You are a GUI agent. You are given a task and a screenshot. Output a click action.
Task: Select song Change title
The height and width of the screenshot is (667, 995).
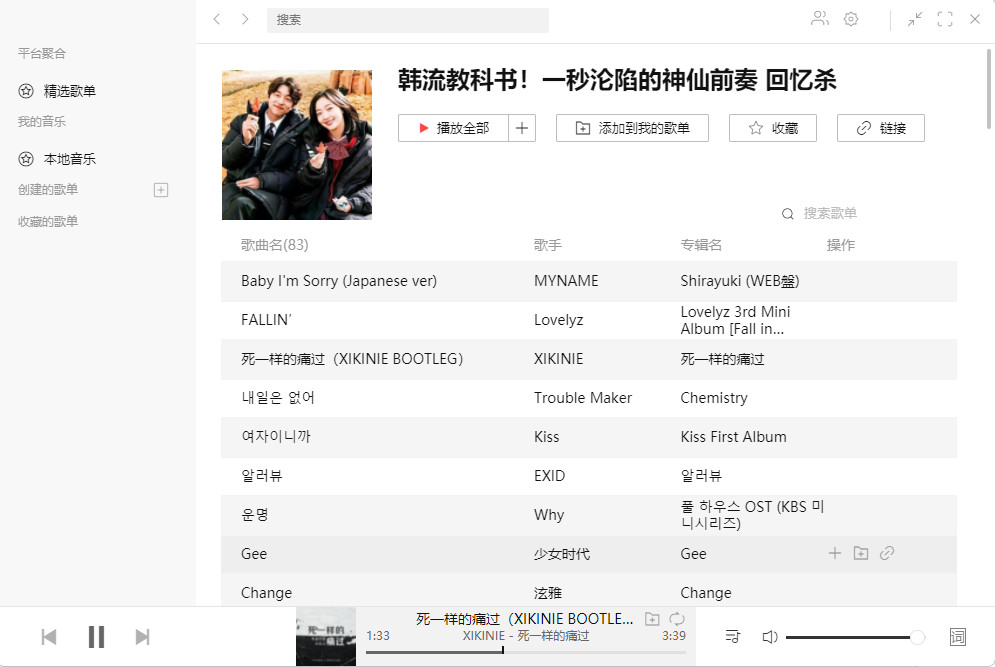point(267,593)
